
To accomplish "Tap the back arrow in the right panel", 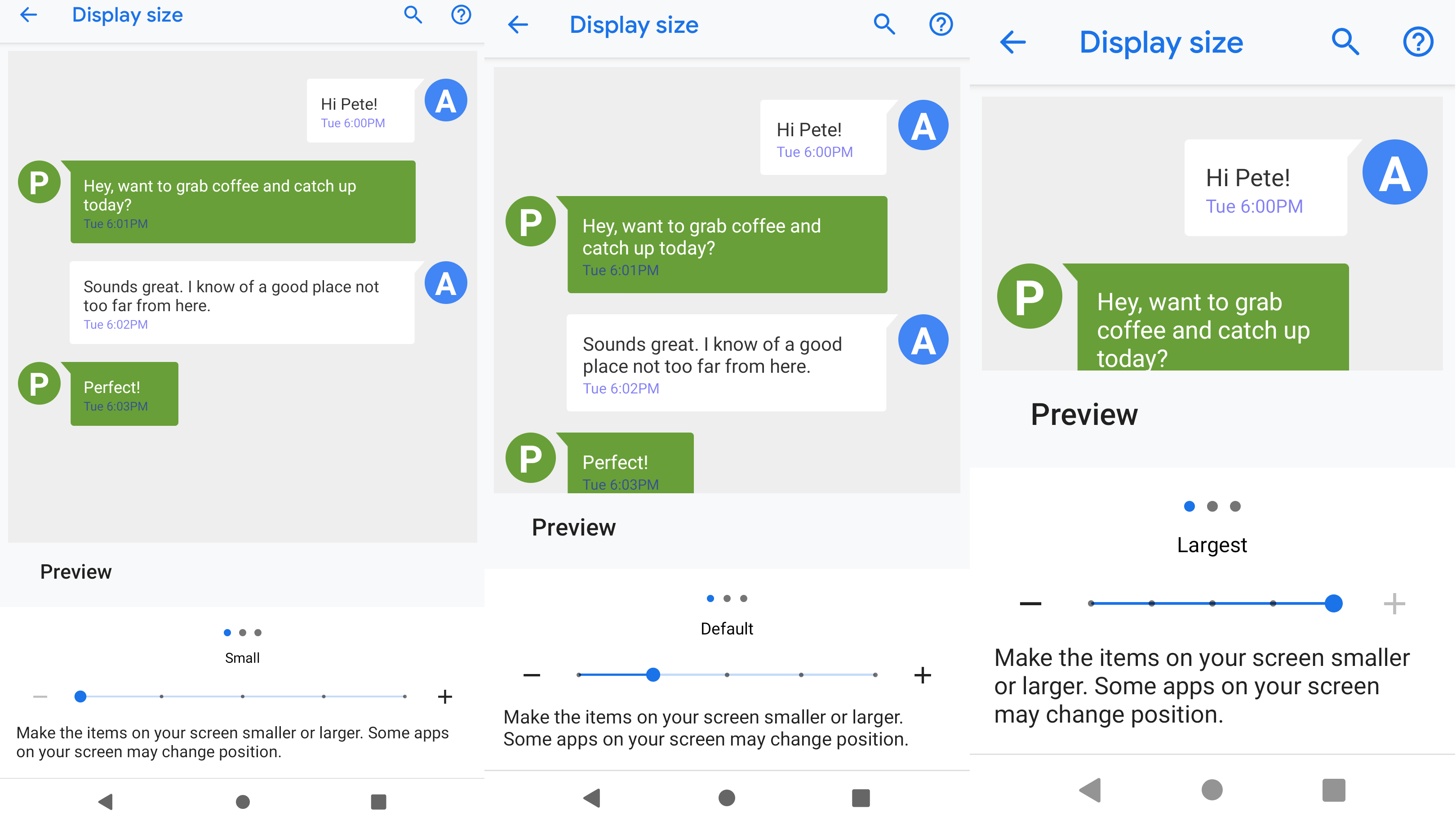I will pyautogui.click(x=1012, y=41).
